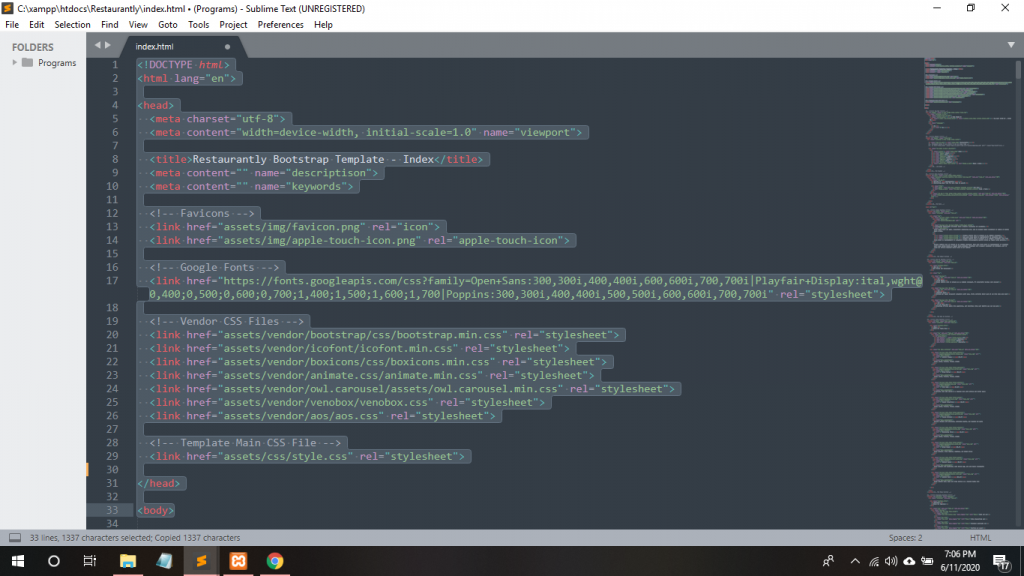Open the Selection menu
Viewport: 1024px width, 576px height.
tap(72, 24)
